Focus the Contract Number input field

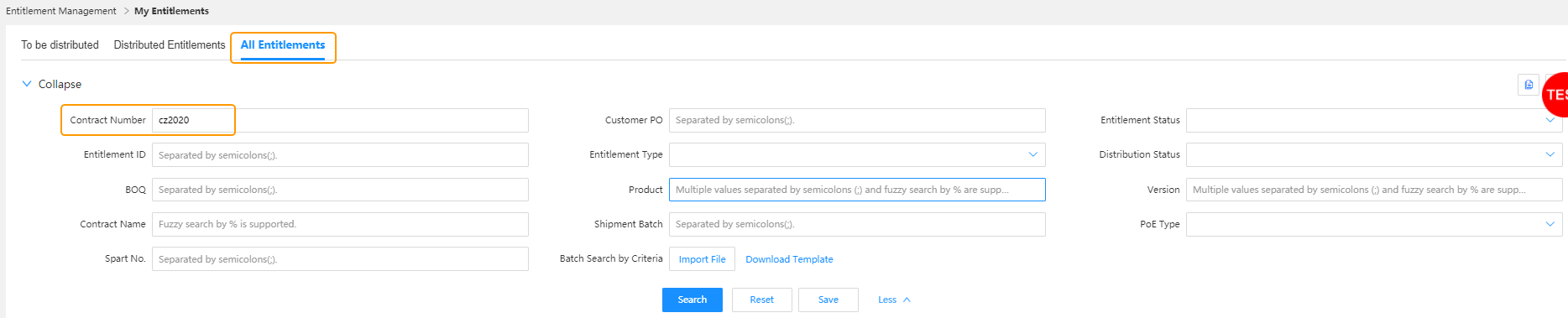click(x=340, y=120)
